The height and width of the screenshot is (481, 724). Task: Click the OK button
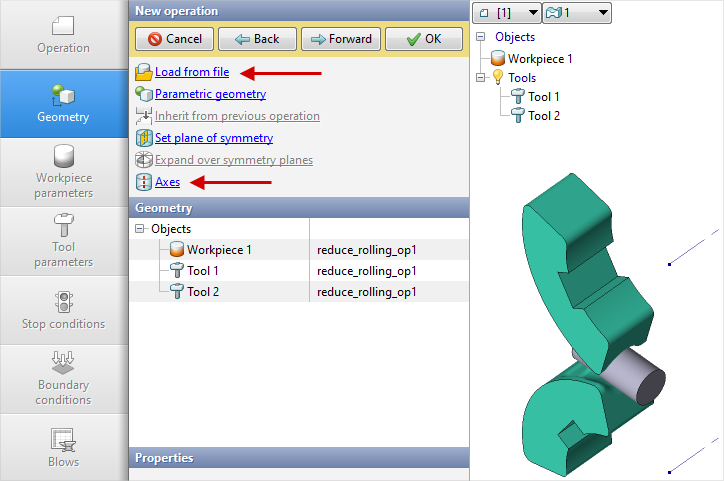pos(423,39)
